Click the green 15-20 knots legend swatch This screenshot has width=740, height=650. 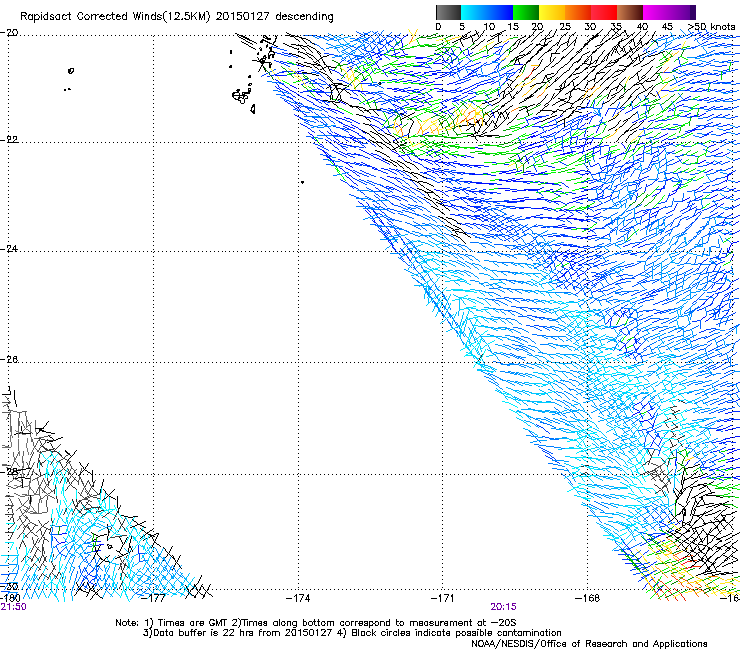526,12
